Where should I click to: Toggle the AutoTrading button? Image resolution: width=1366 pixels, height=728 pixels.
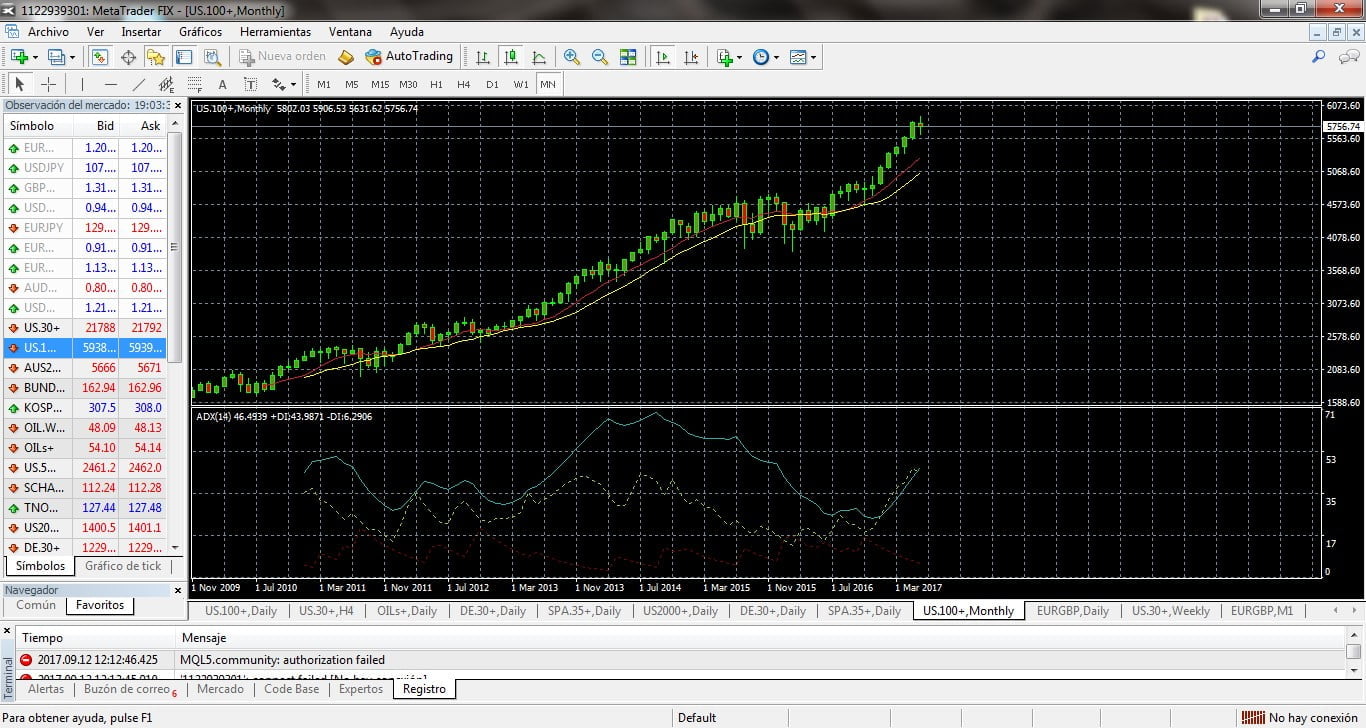tap(409, 57)
